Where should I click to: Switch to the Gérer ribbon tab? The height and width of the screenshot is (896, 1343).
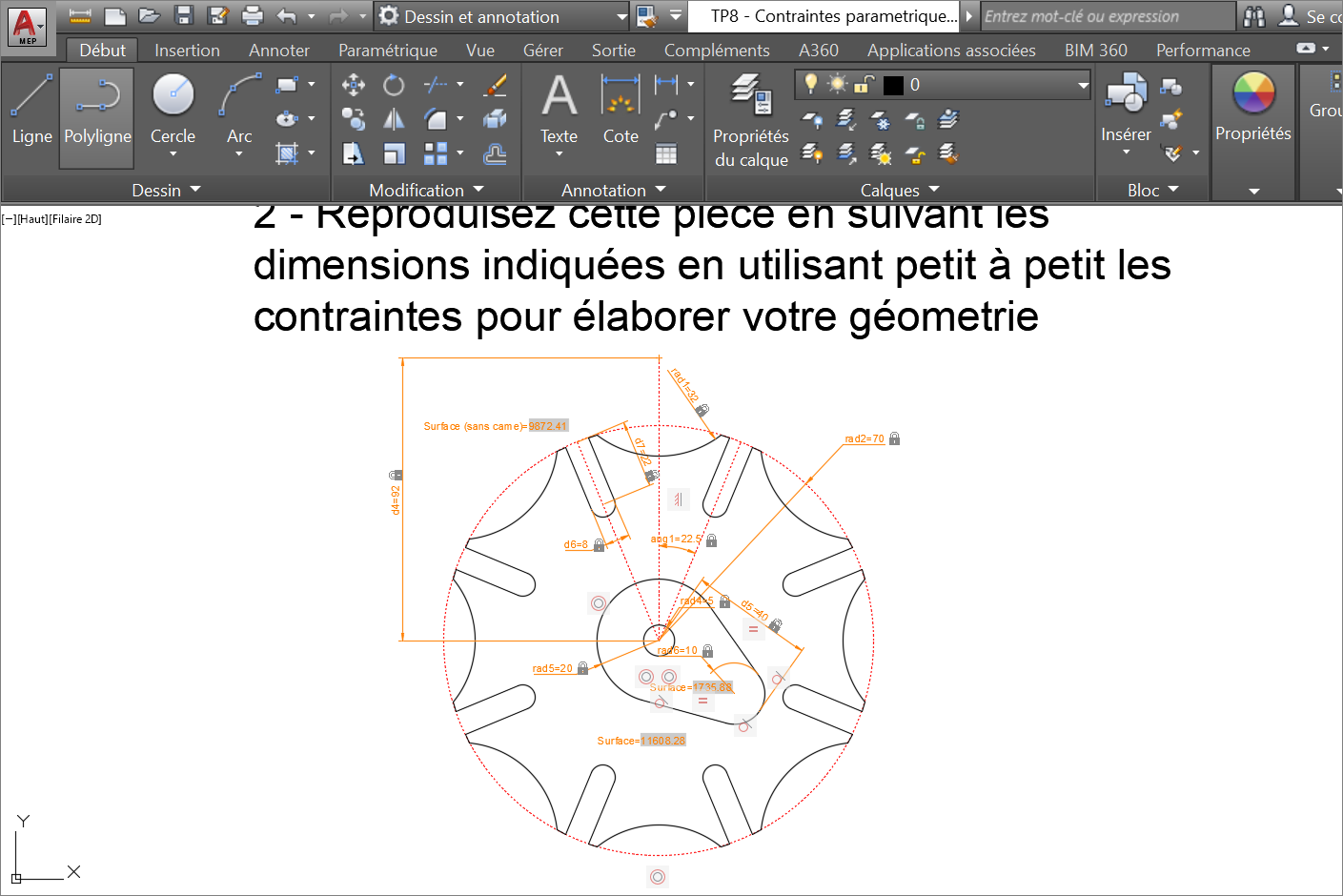543,51
